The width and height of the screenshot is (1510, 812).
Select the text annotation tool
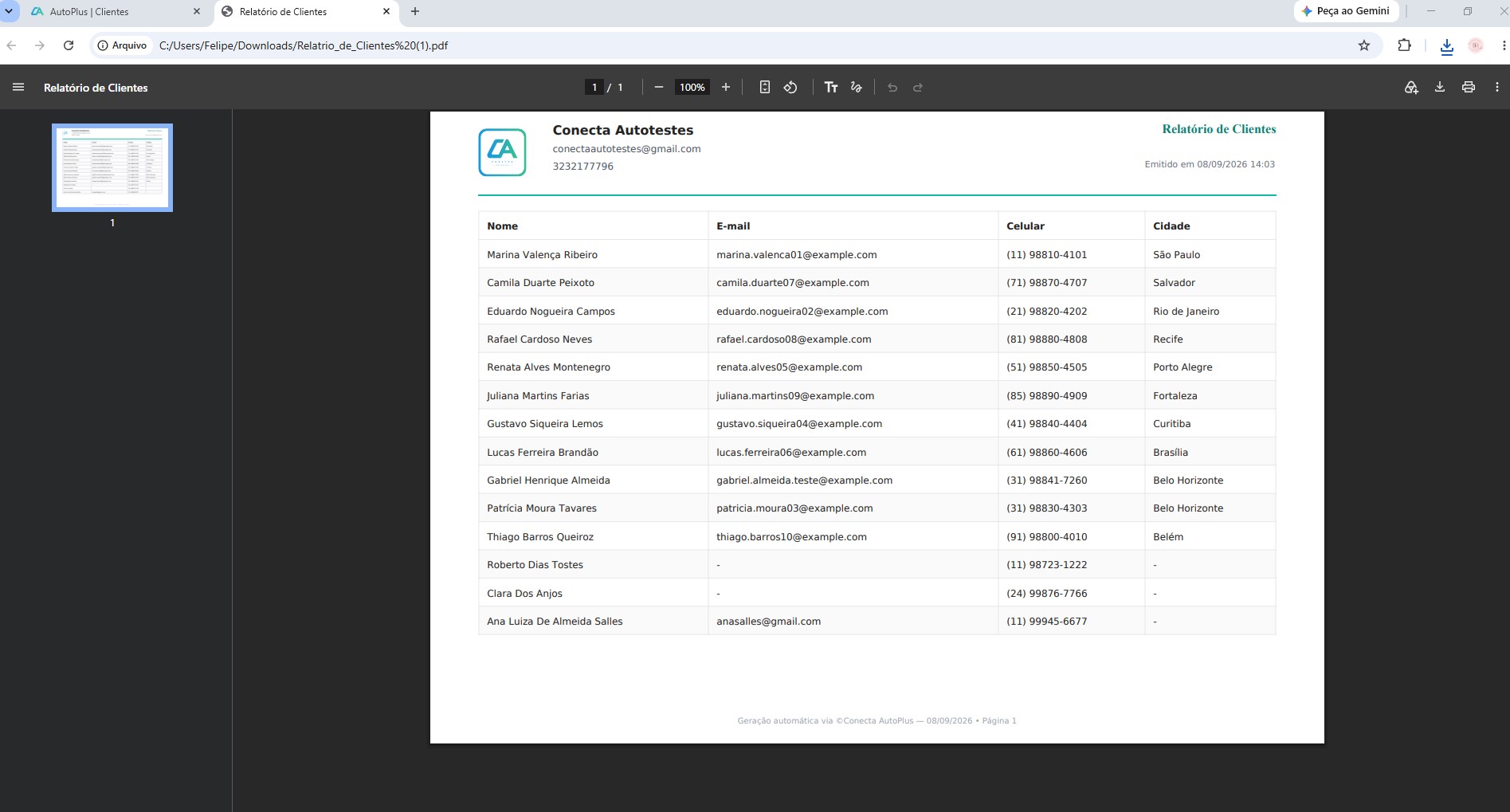click(831, 88)
